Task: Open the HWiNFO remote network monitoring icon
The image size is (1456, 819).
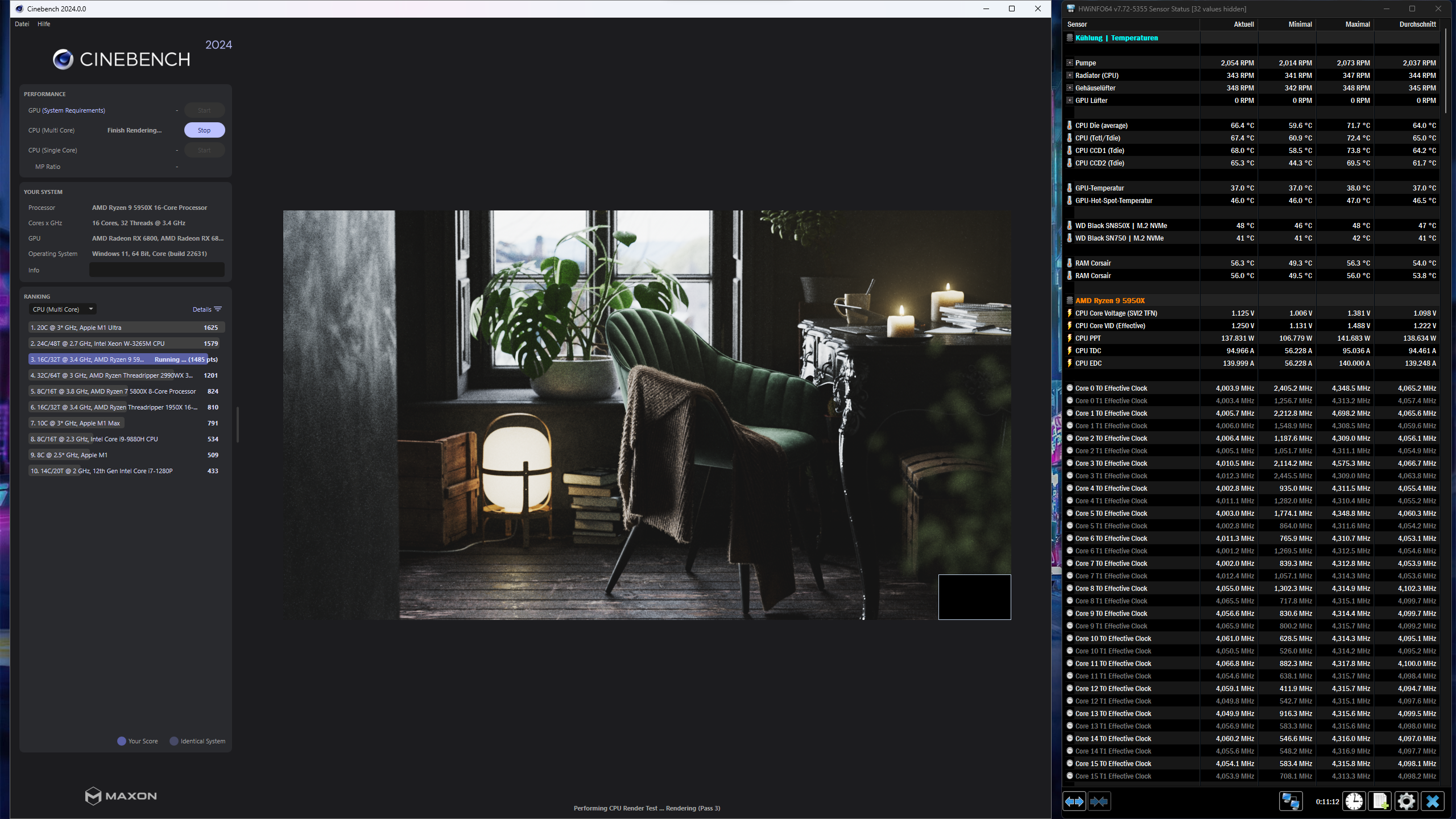Action: click(x=1290, y=801)
